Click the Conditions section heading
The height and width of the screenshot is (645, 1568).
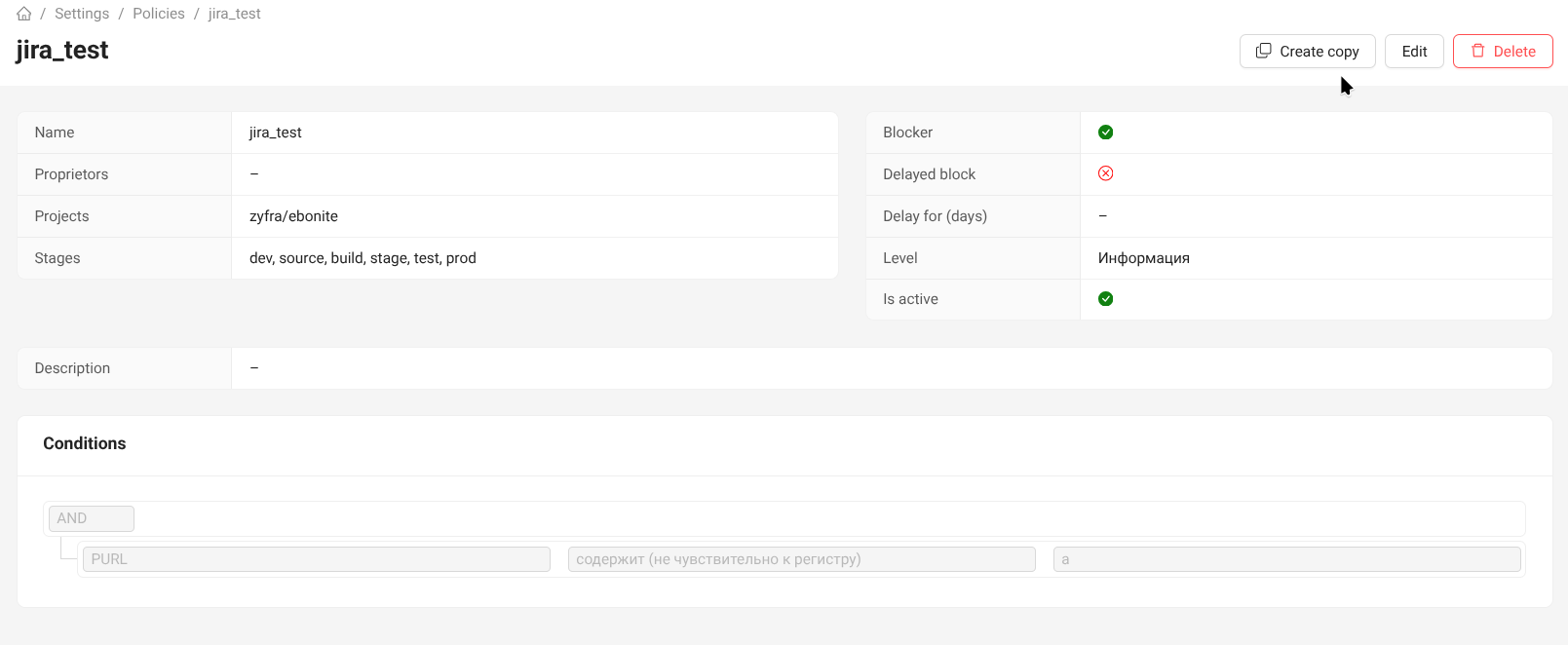[x=85, y=443]
